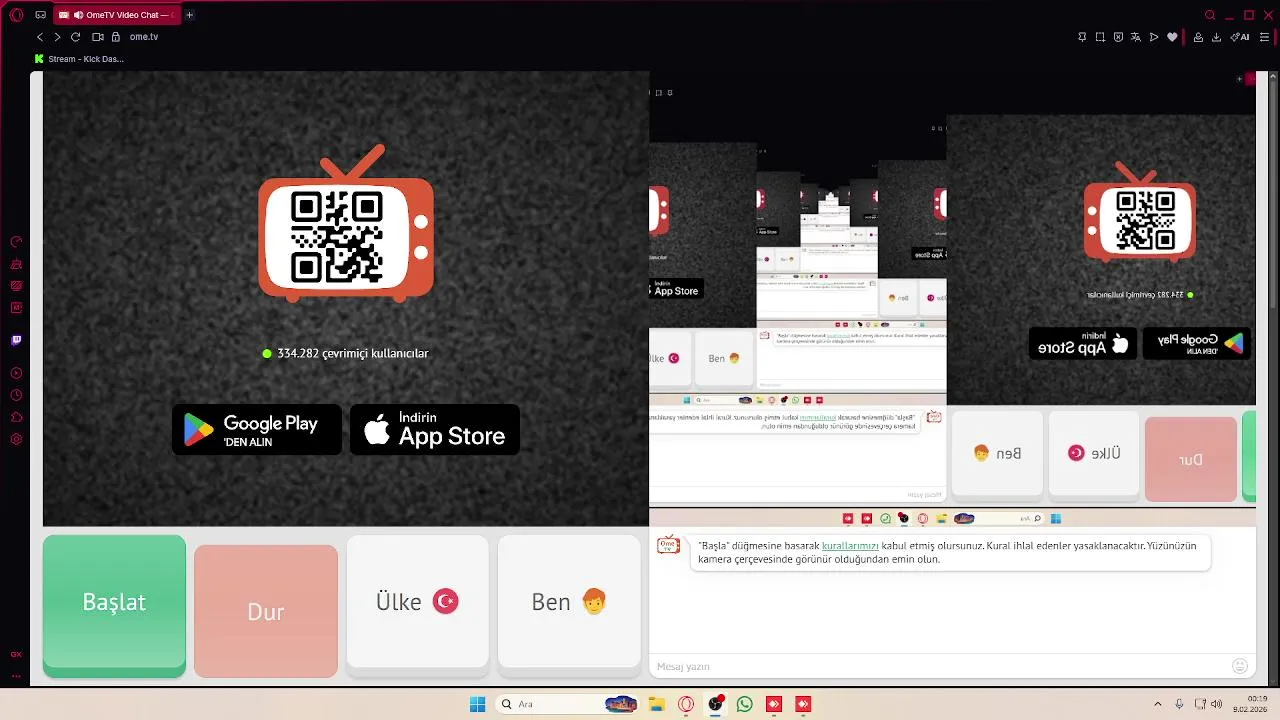The height and width of the screenshot is (720, 1280).
Task: Open browsing history from sidebar clock
Action: 16,395
